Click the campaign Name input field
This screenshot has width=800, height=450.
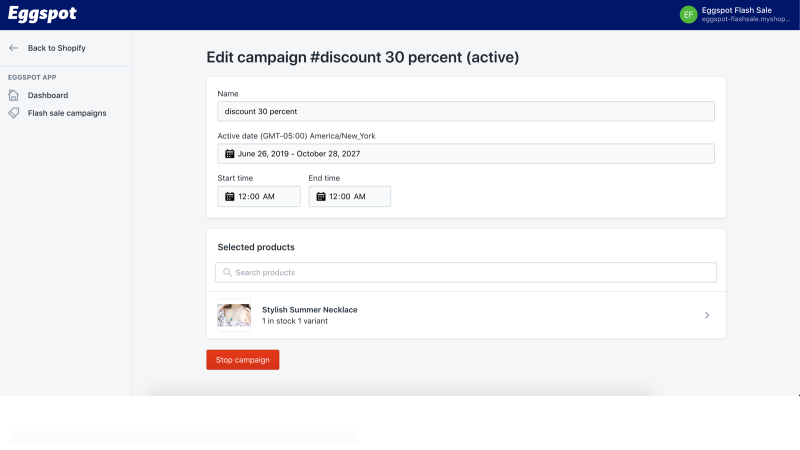(x=466, y=111)
